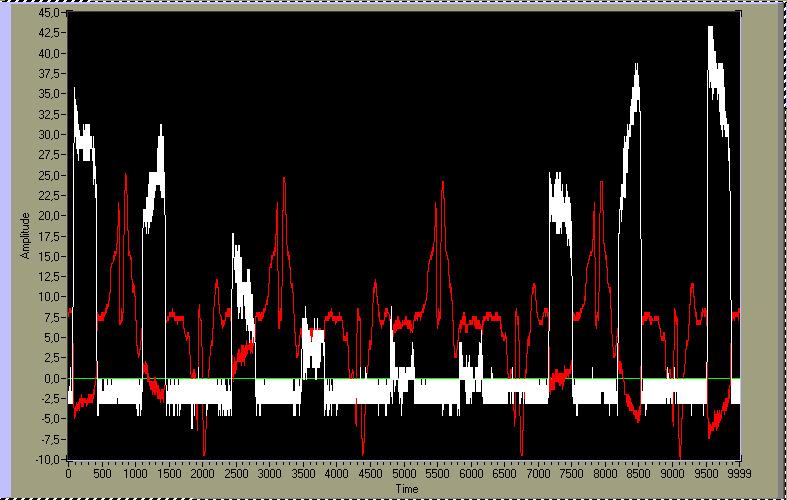Click the positive 5,0 amplitude tick label
The width and height of the screenshot is (787, 500).
pos(51,337)
